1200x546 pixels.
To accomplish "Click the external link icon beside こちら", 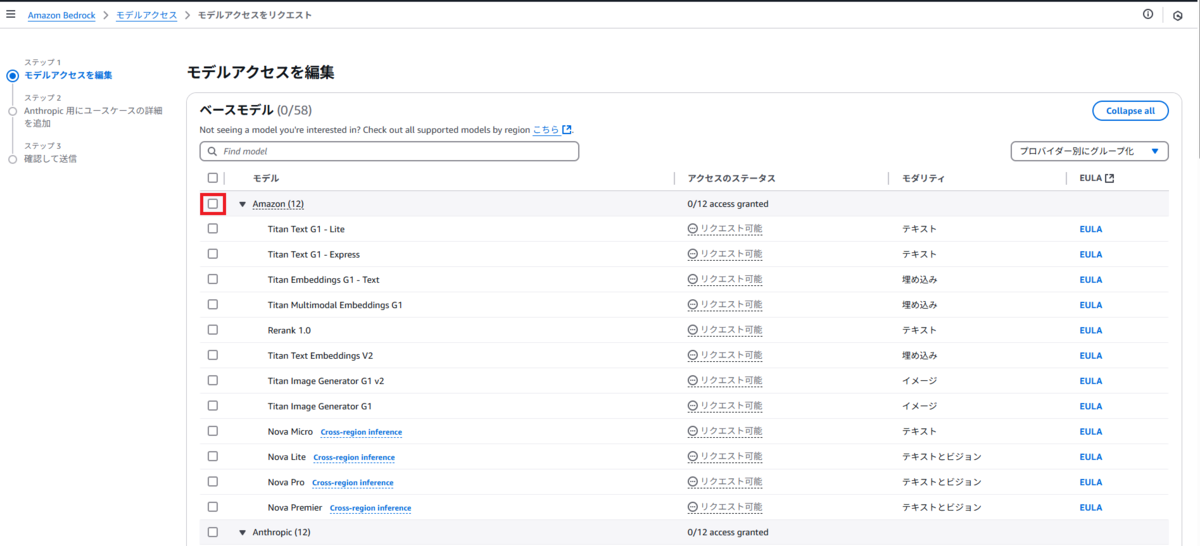I will tap(567, 130).
